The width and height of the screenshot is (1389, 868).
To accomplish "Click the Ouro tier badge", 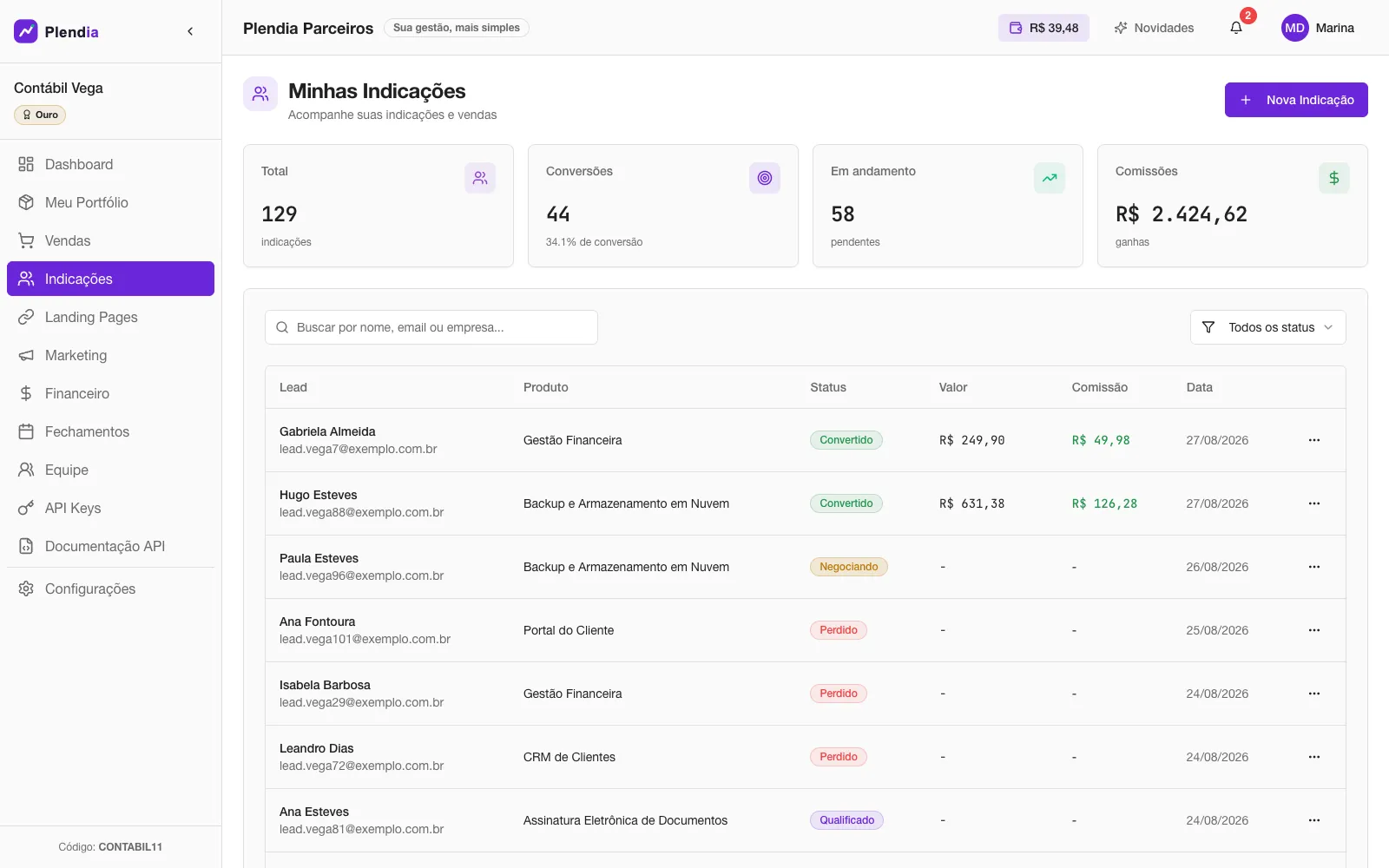I will tap(40, 115).
